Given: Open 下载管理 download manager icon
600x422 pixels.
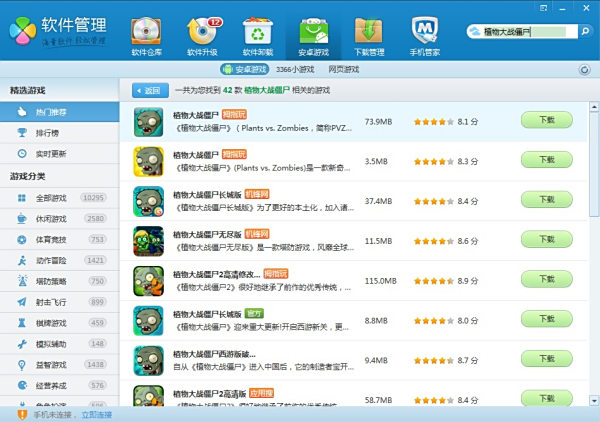Looking at the screenshot, I should 369,37.
